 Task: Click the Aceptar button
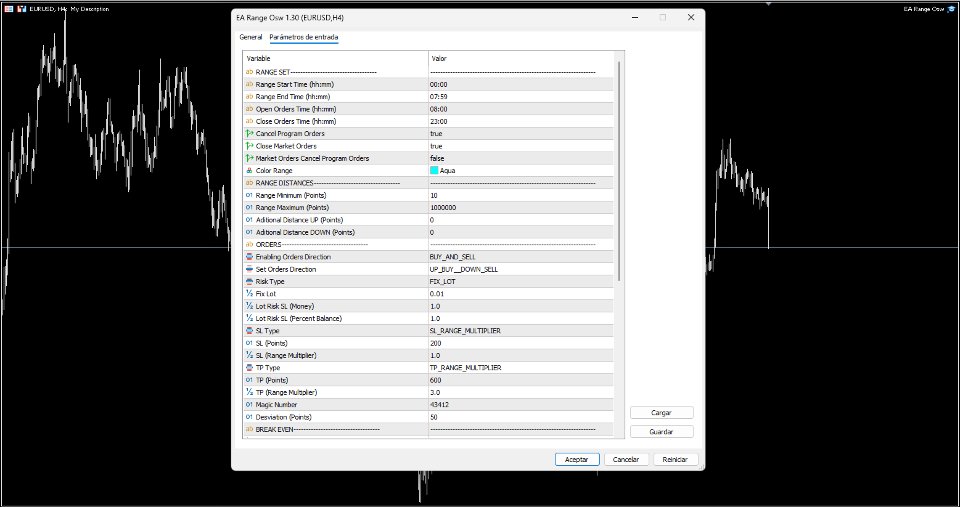[577, 459]
